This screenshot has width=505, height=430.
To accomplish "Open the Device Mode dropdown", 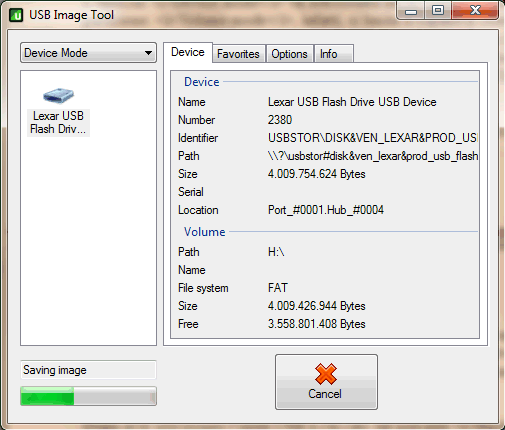I will point(88,53).
